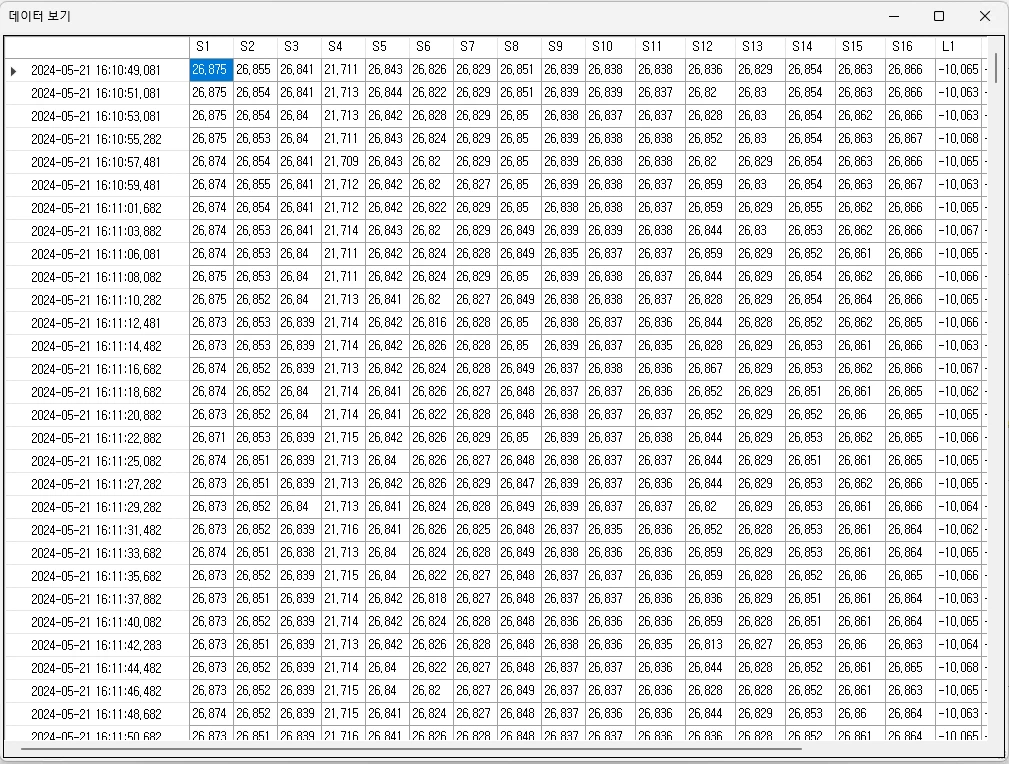Click the S13 column header

pyautogui.click(x=760, y=47)
